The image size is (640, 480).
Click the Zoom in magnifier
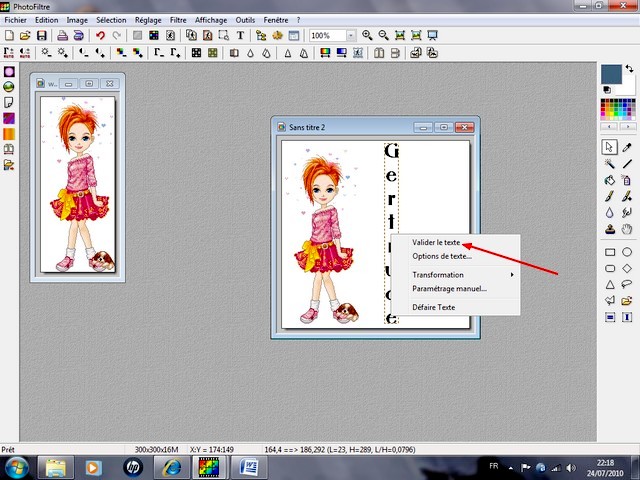tap(367, 36)
